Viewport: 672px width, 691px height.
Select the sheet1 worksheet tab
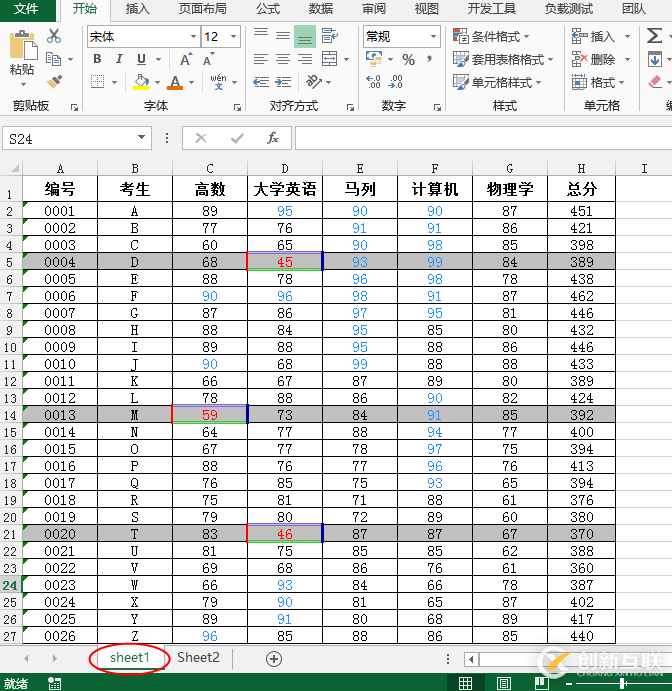[x=130, y=658]
